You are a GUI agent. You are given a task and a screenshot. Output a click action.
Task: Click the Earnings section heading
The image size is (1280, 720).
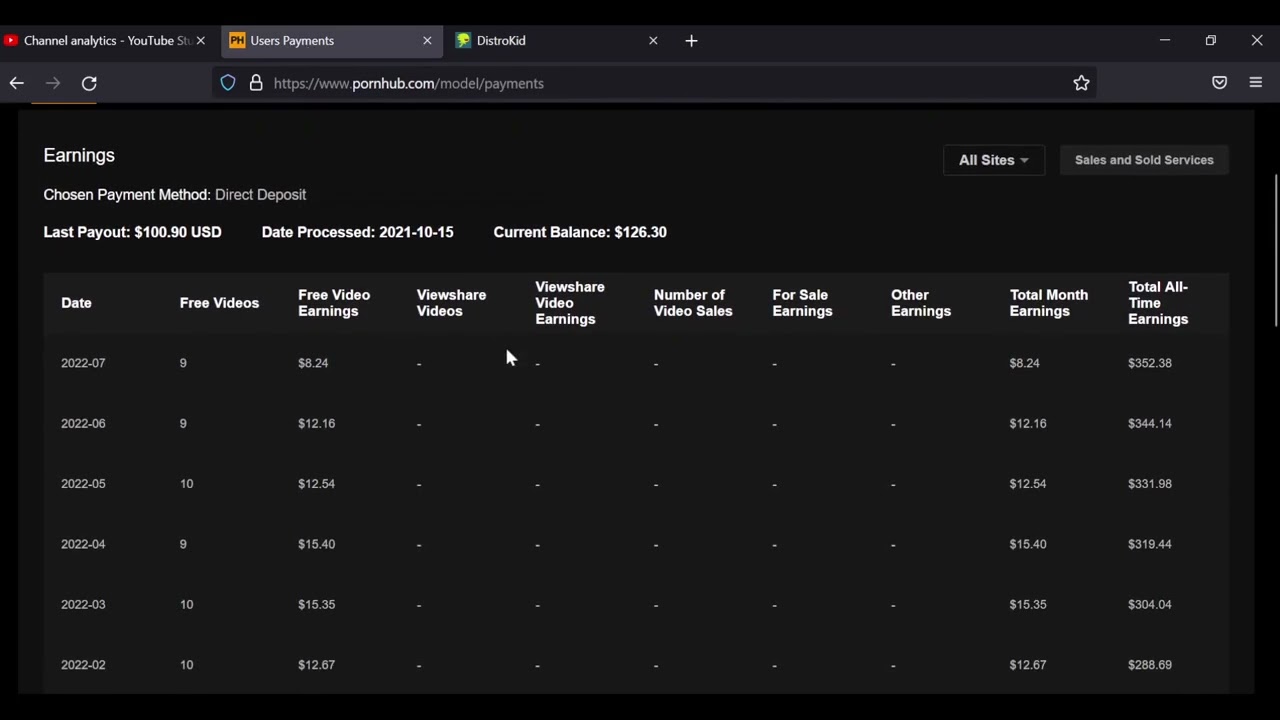pos(79,155)
